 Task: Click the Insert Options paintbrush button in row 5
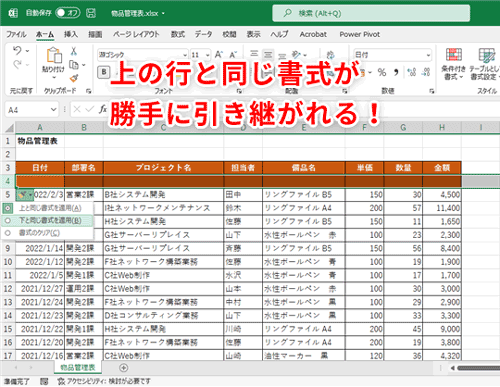click(25, 195)
